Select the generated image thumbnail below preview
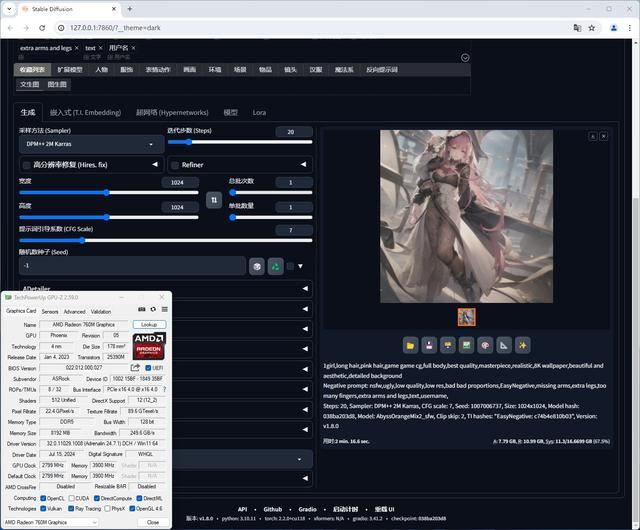The height and width of the screenshot is (530, 640). 466,317
